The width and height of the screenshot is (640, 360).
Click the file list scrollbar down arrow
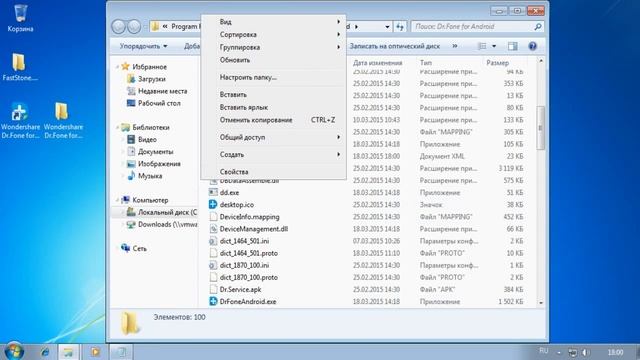coord(541,302)
